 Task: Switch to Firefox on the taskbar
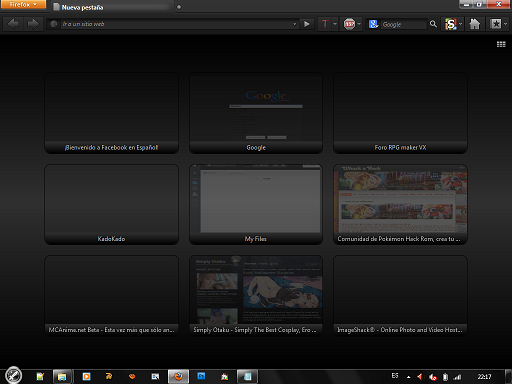(x=178, y=376)
